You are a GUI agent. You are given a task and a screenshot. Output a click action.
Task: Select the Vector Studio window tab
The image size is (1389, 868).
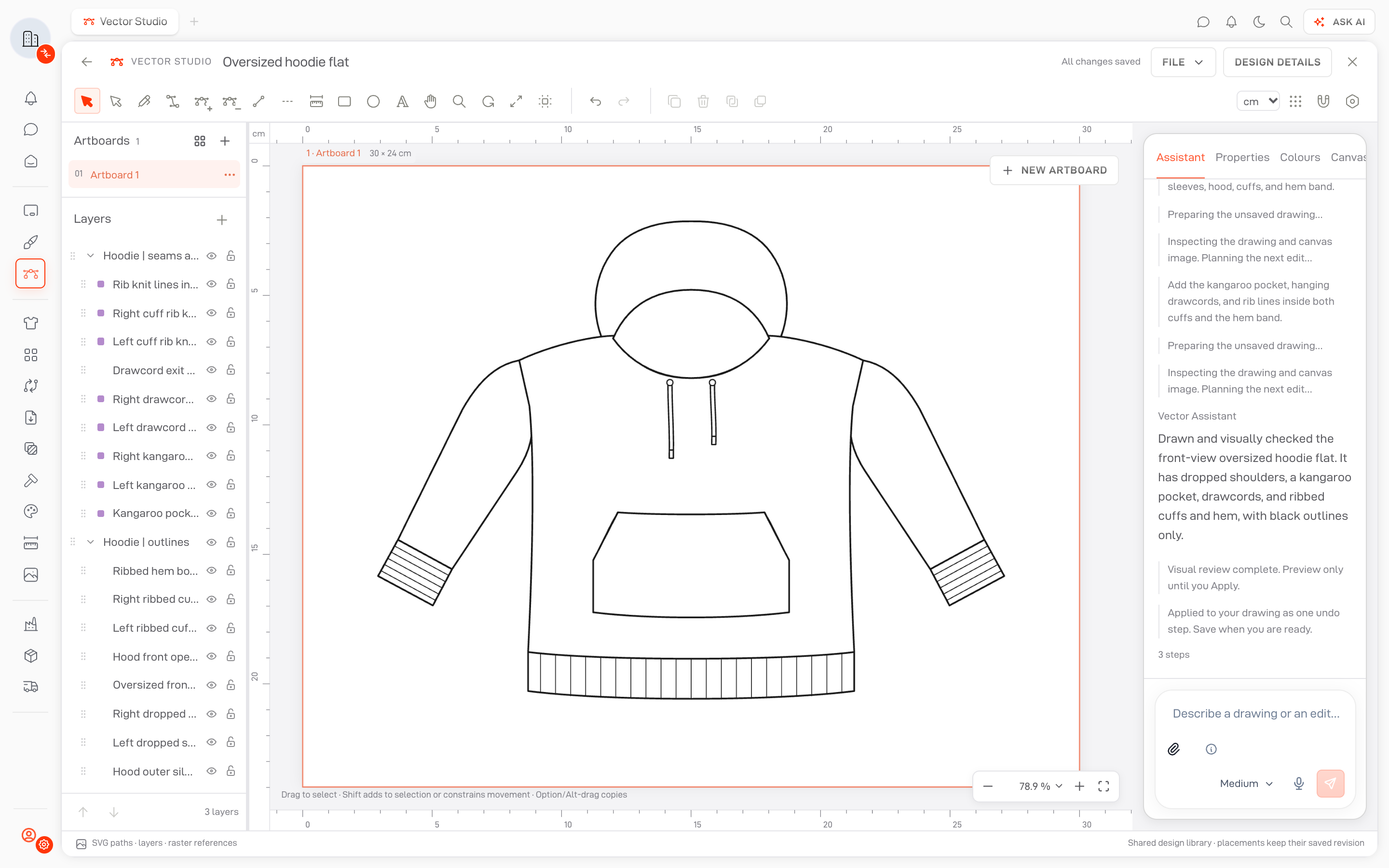[125, 22]
